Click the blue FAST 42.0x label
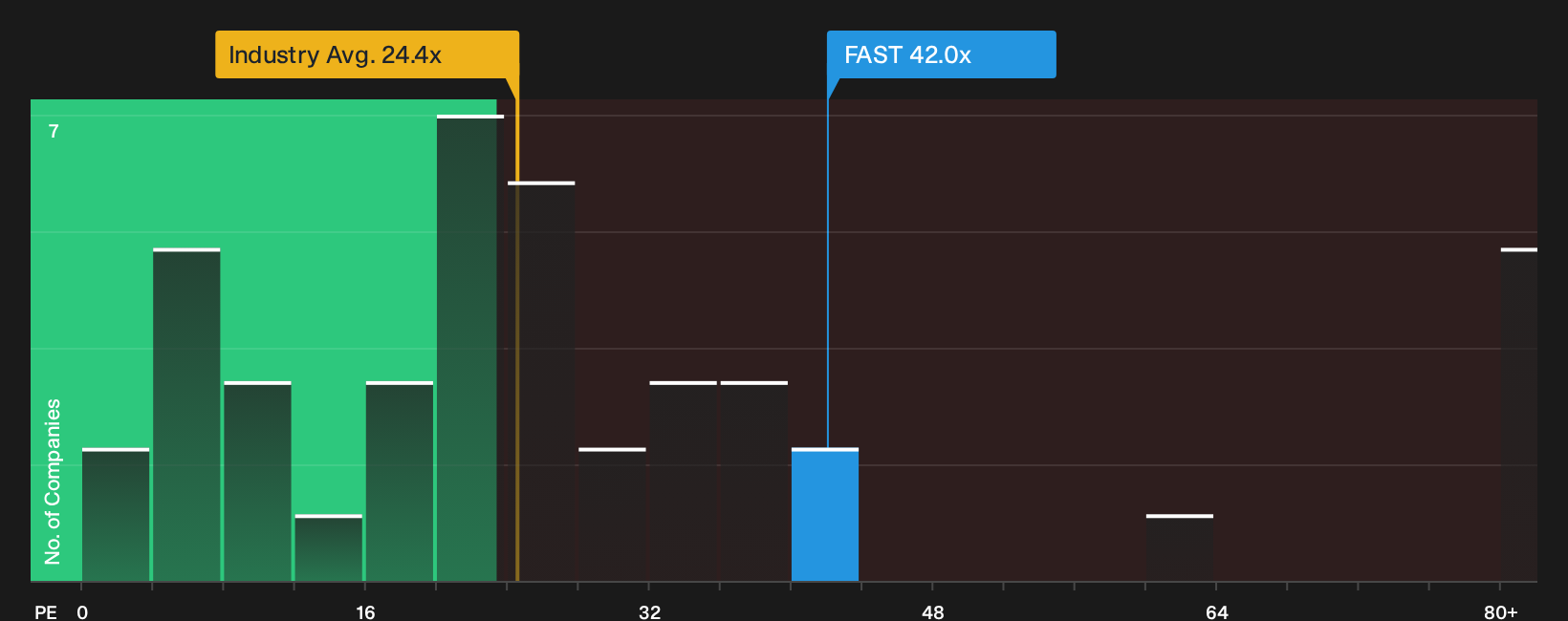 click(942, 54)
